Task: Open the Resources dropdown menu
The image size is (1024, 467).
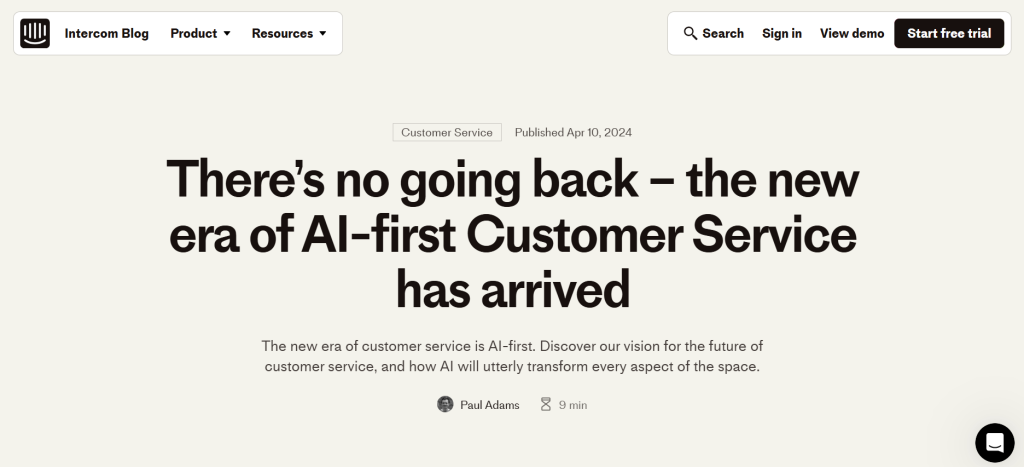Action: coord(282,33)
